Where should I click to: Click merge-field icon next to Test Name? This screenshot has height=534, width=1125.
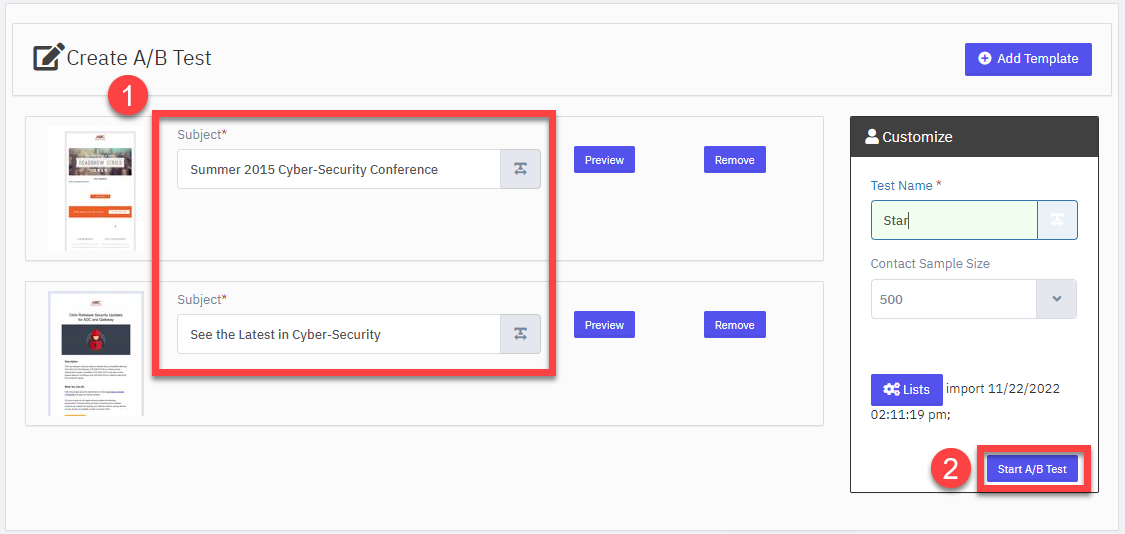(1058, 220)
